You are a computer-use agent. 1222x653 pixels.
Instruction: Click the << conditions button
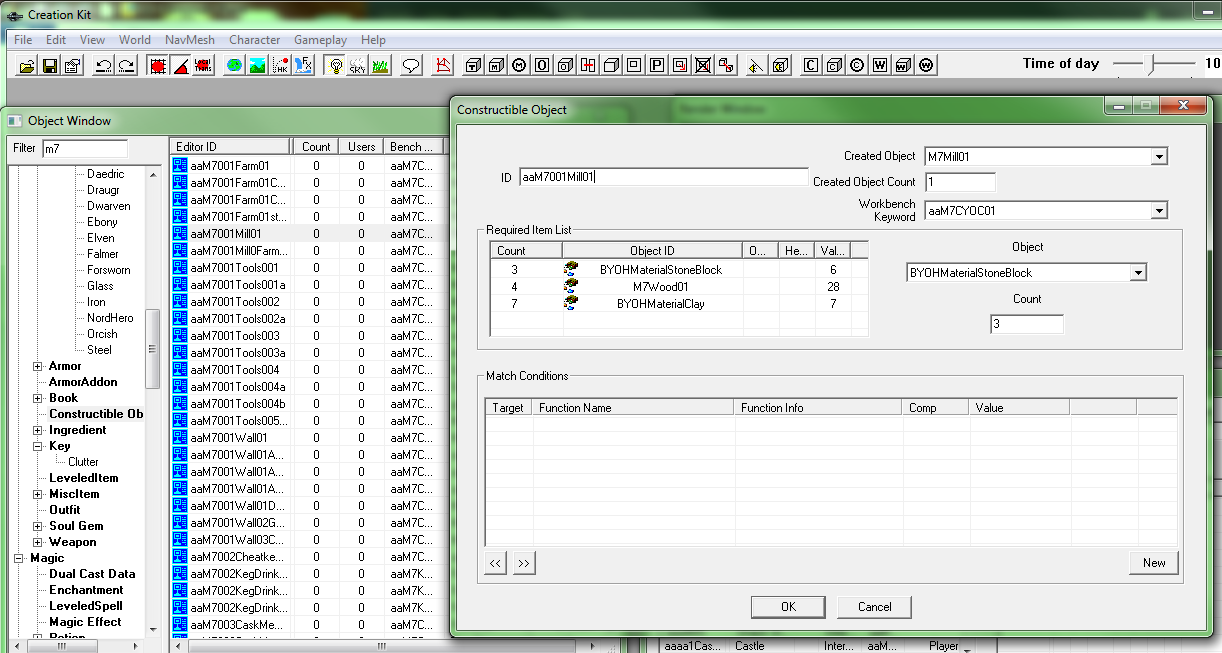[496, 563]
